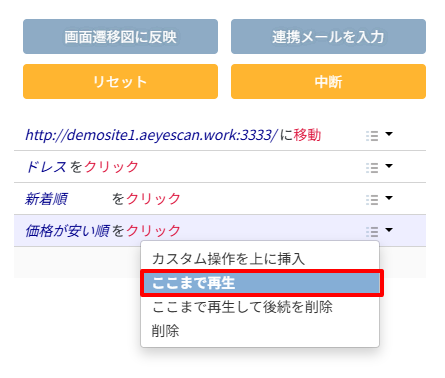
Task: Click the orange リセット button
Action: pyautogui.click(x=120, y=81)
